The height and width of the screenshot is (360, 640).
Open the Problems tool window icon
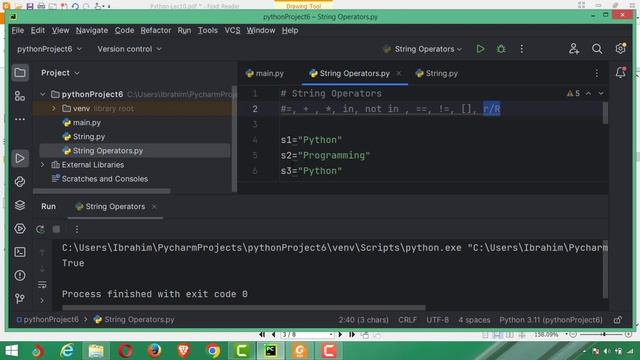coord(20,276)
